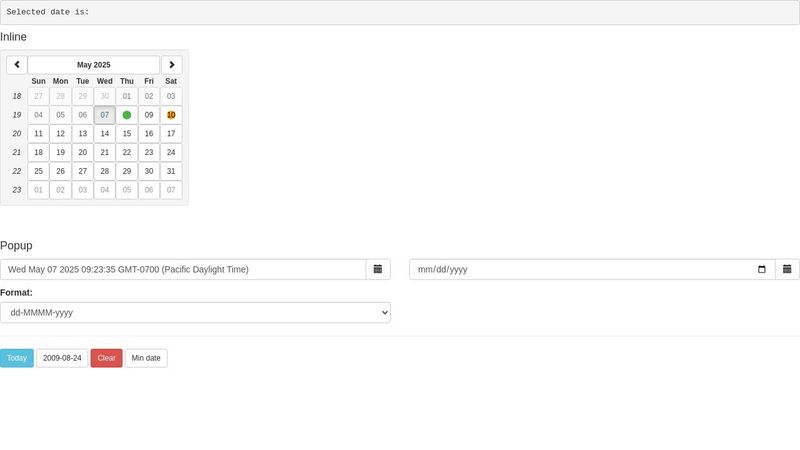
Task: Select date 05 in week 19
Action: point(61,115)
